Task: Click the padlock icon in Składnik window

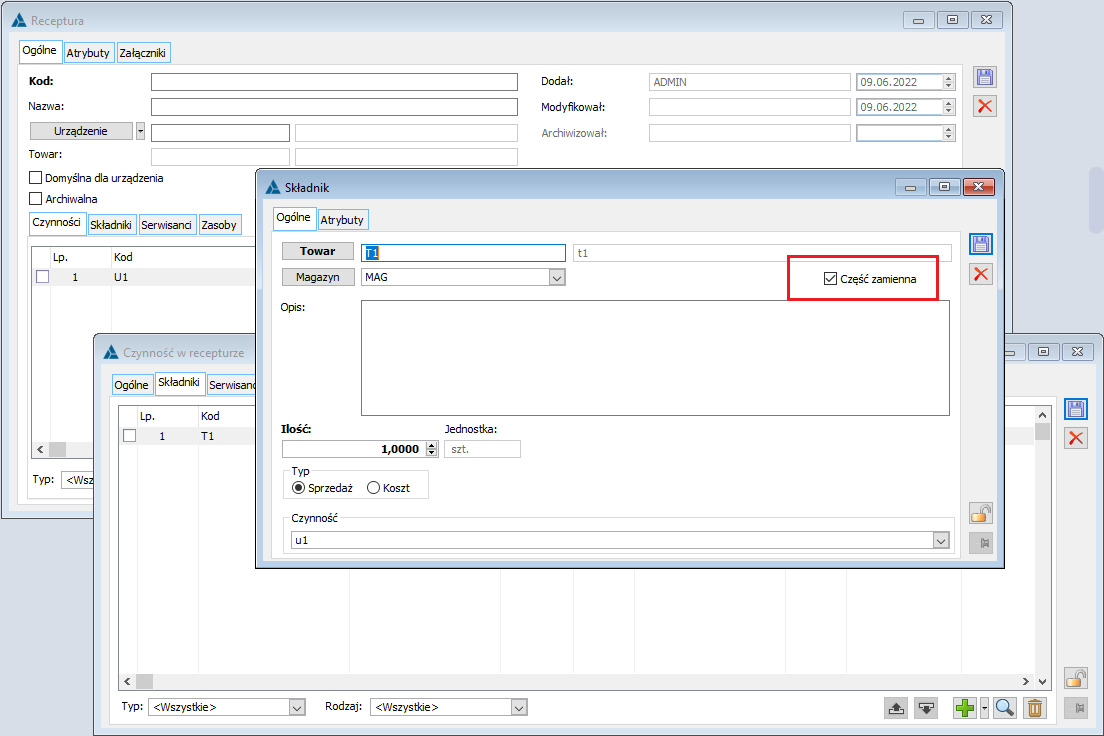Action: 981,514
